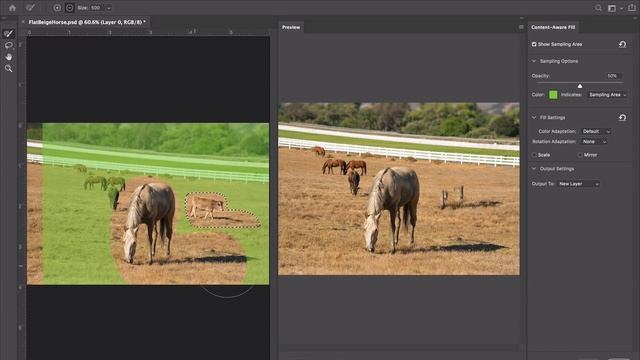Enable the Scale checkbox

534,155
